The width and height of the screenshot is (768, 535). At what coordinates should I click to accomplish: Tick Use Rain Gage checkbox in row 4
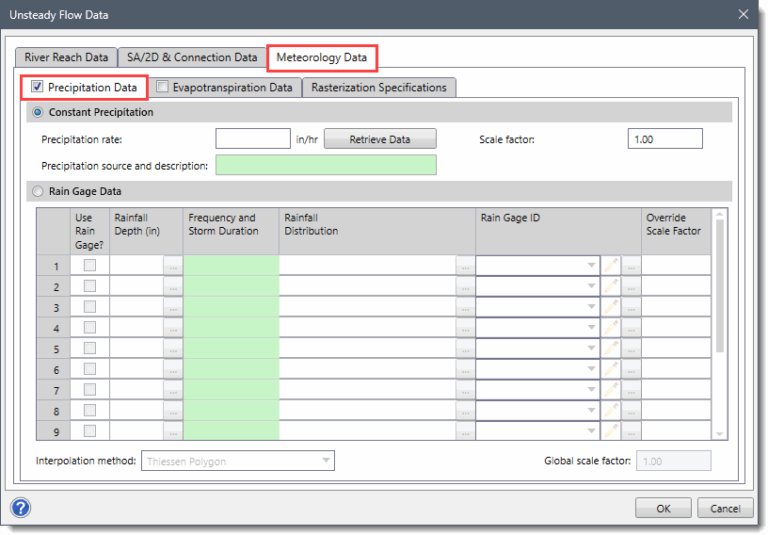pyautogui.click(x=90, y=328)
